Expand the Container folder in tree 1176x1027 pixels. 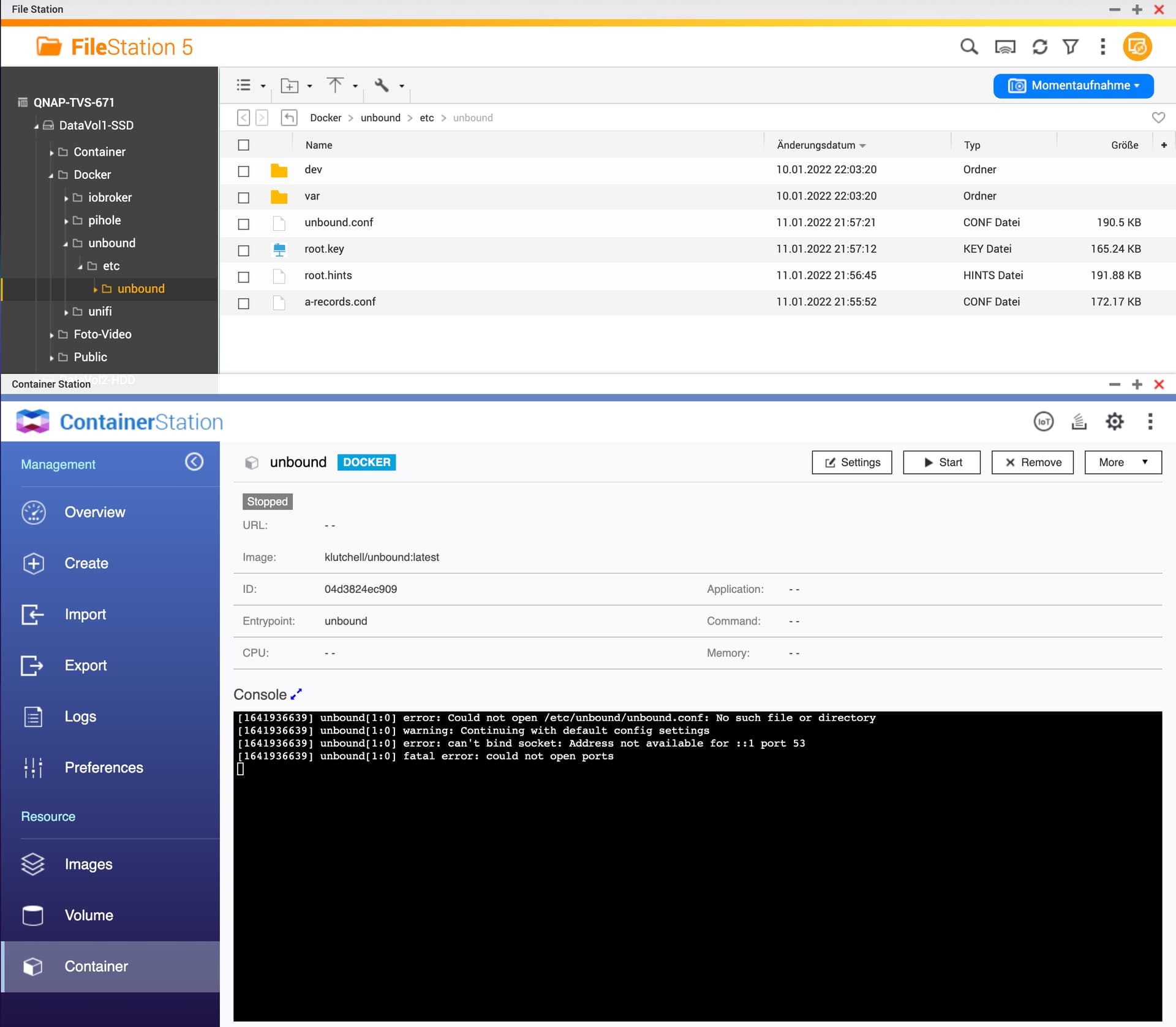[51, 152]
